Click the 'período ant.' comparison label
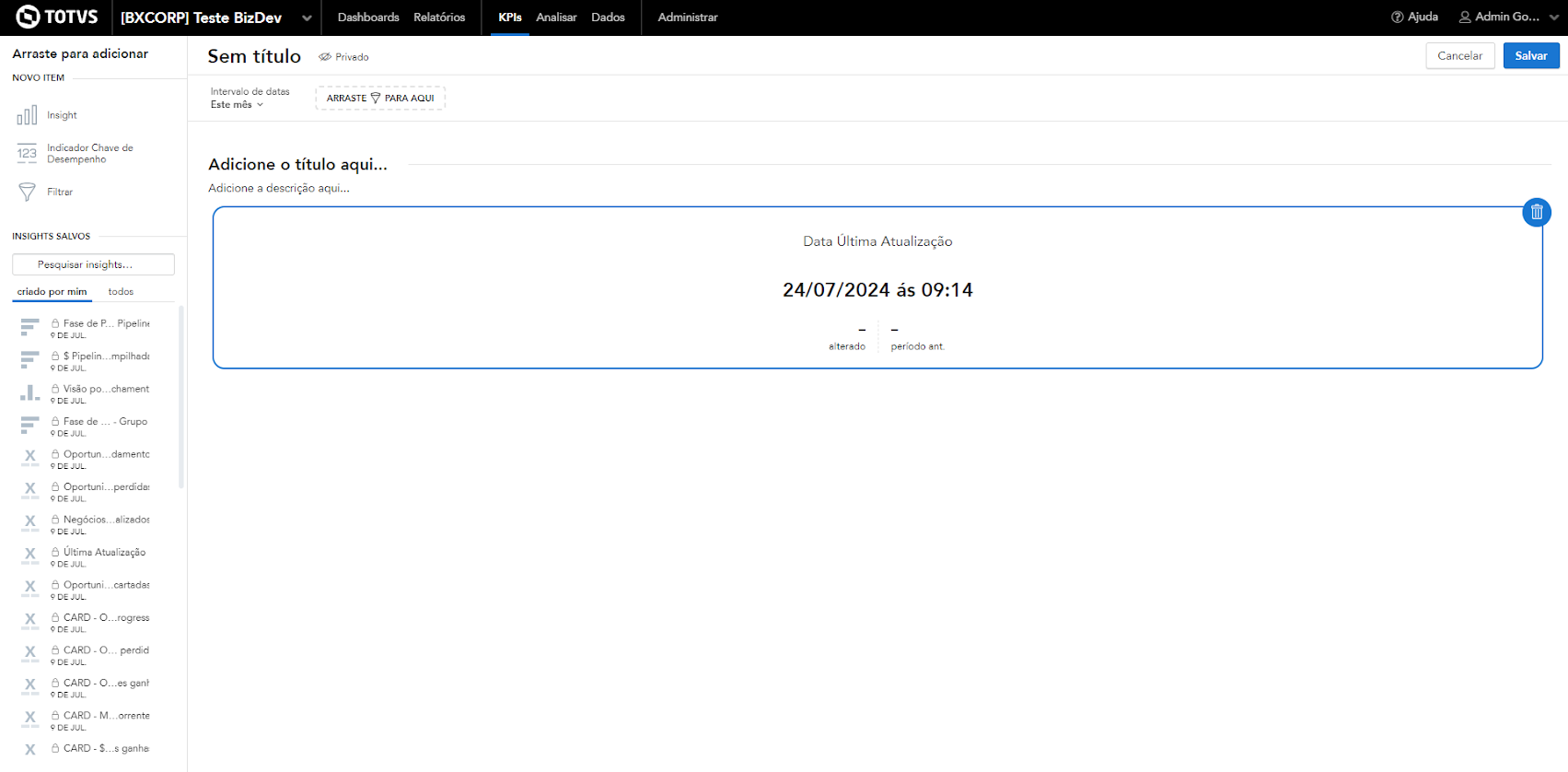Image resolution: width=1568 pixels, height=772 pixels. [x=918, y=346]
